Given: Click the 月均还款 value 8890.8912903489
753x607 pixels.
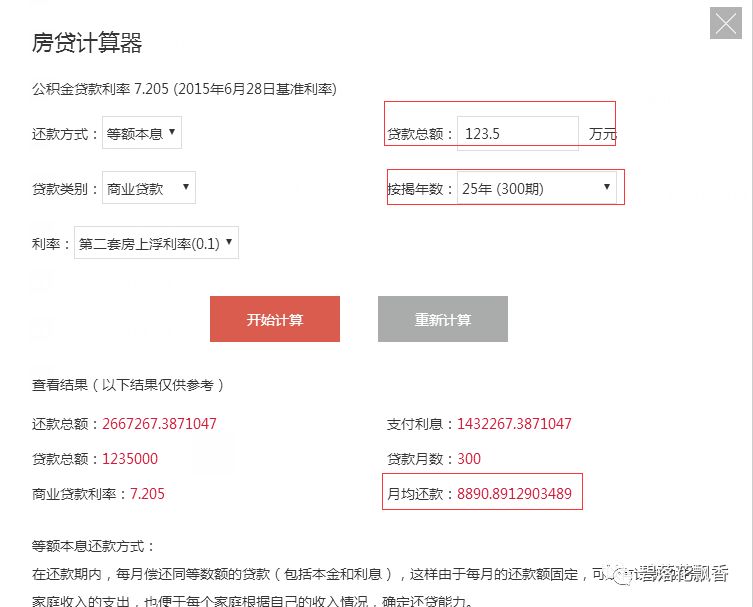Looking at the screenshot, I should [514, 494].
